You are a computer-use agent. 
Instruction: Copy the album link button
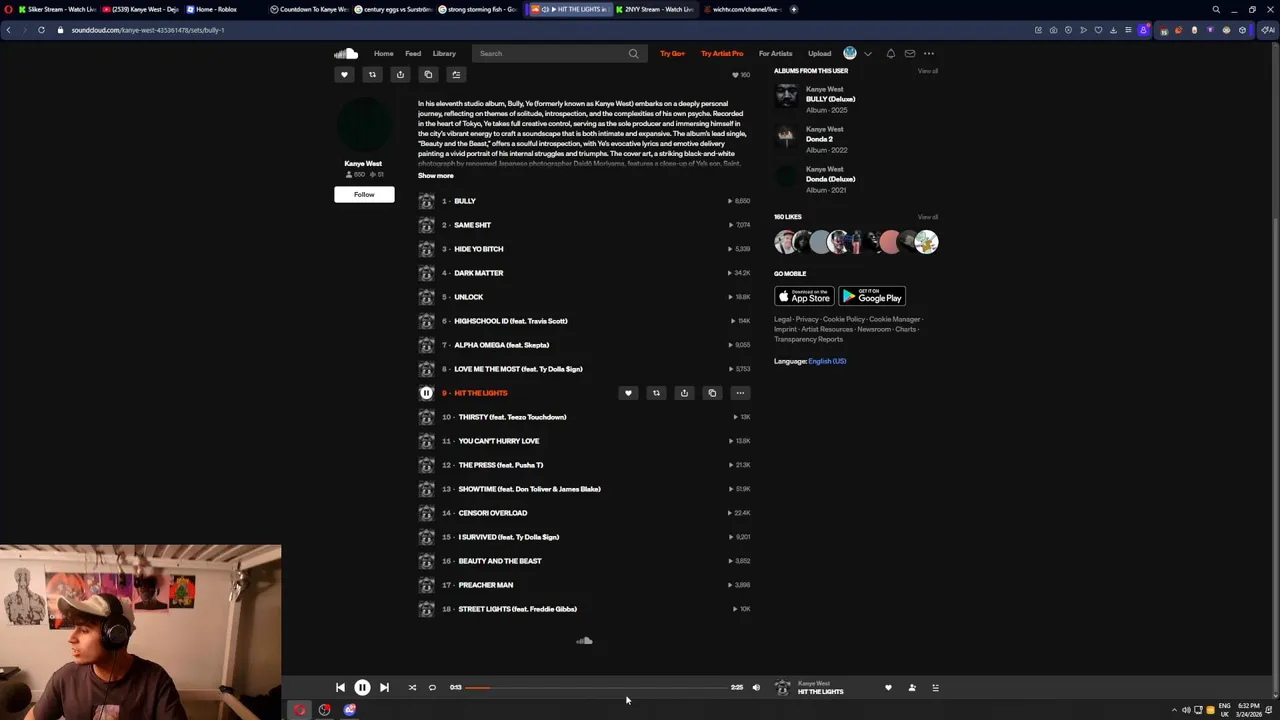click(x=428, y=74)
